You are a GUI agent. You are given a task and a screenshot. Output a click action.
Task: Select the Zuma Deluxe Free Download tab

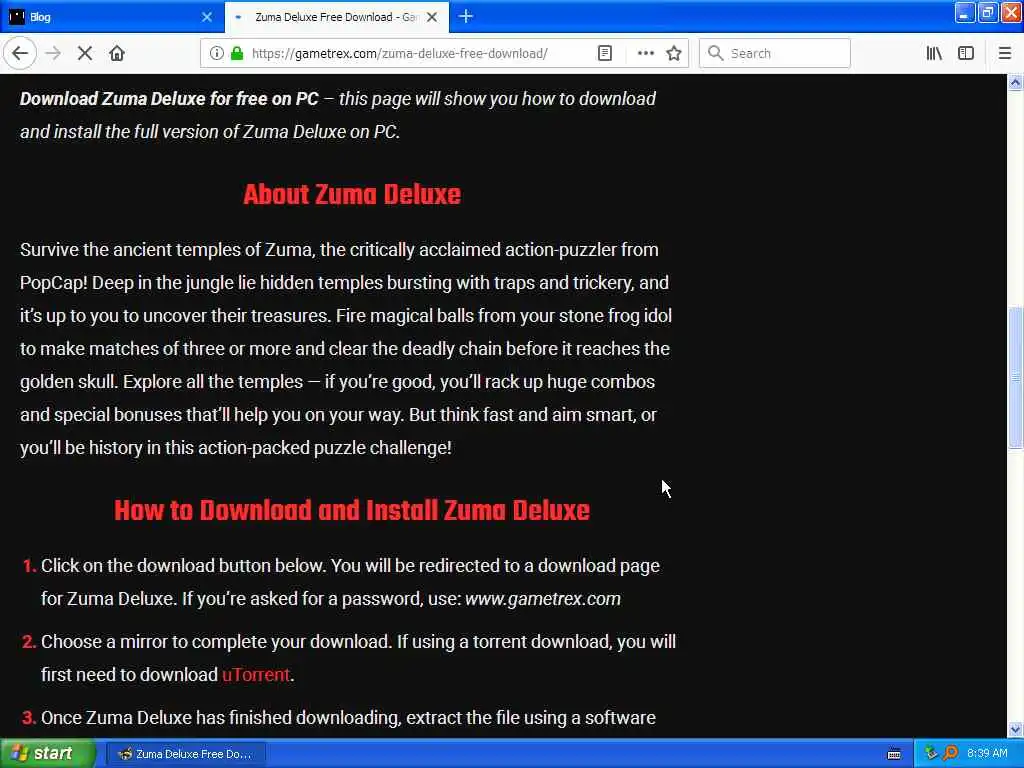[x=336, y=17]
